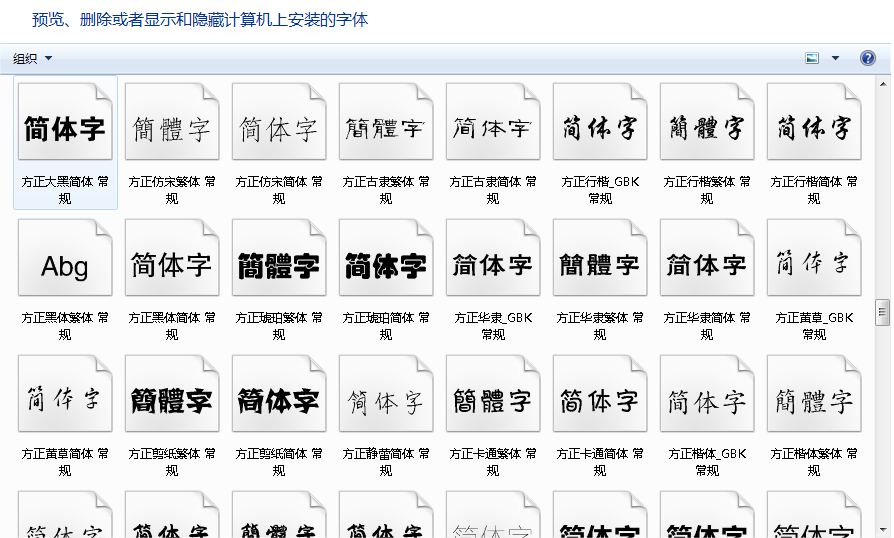Click the scrollbar up arrow

(883, 84)
